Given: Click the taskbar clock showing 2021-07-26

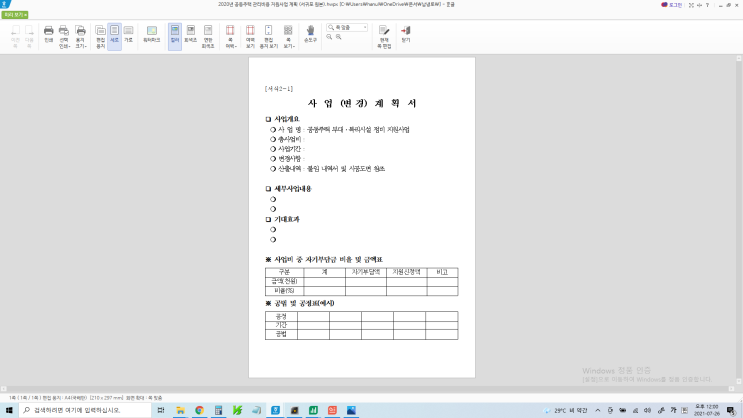Looking at the screenshot, I should pos(707,410).
